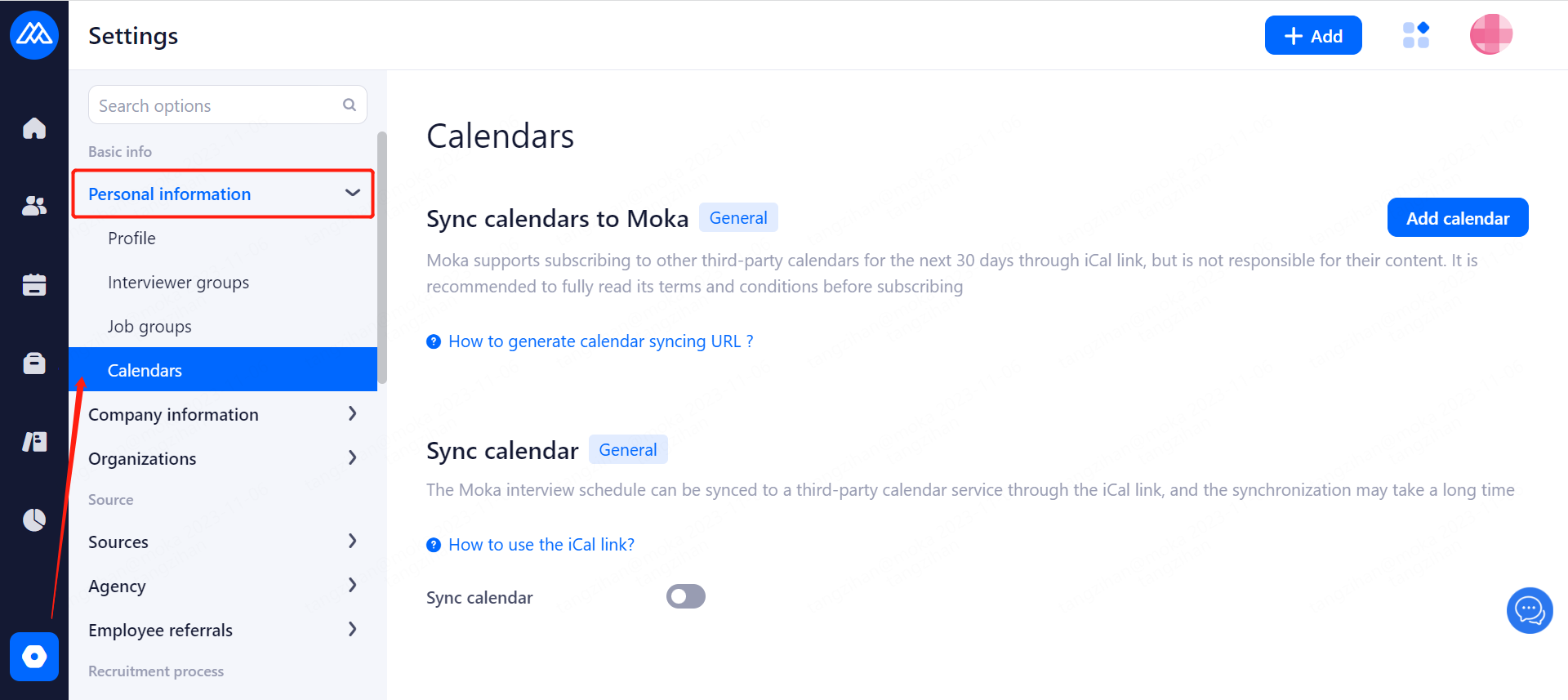This screenshot has height=700, width=1568.
Task: Open the calendar schedule sidebar icon
Action: [x=34, y=284]
